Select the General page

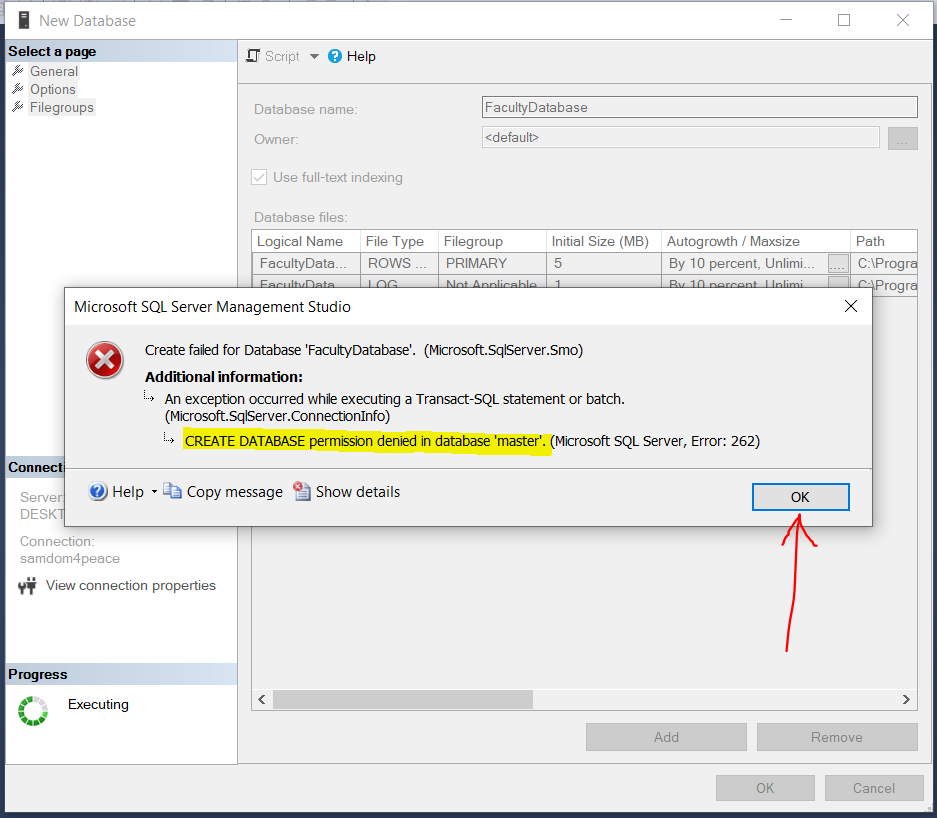(54, 71)
